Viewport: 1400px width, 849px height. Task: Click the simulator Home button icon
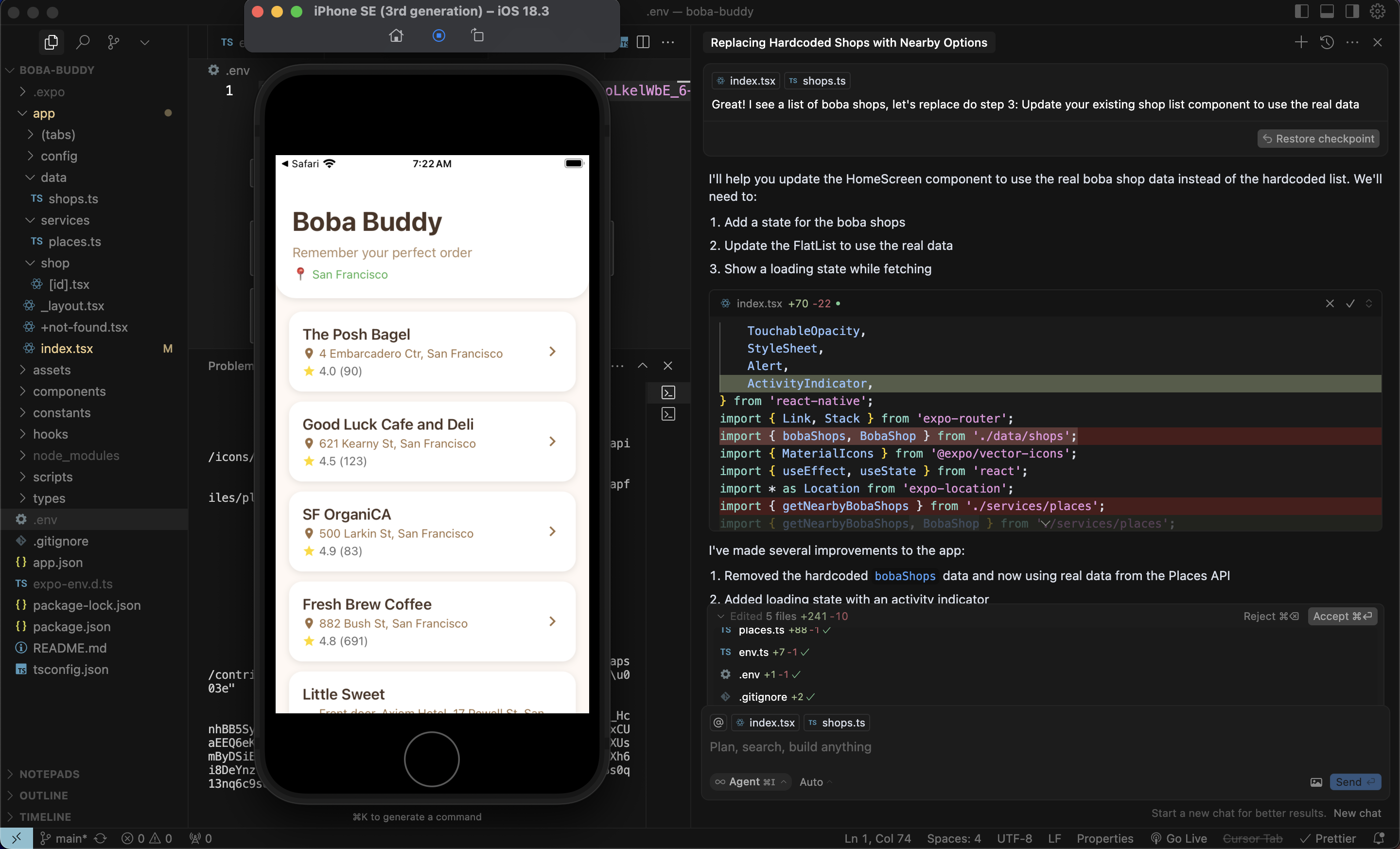coord(396,36)
